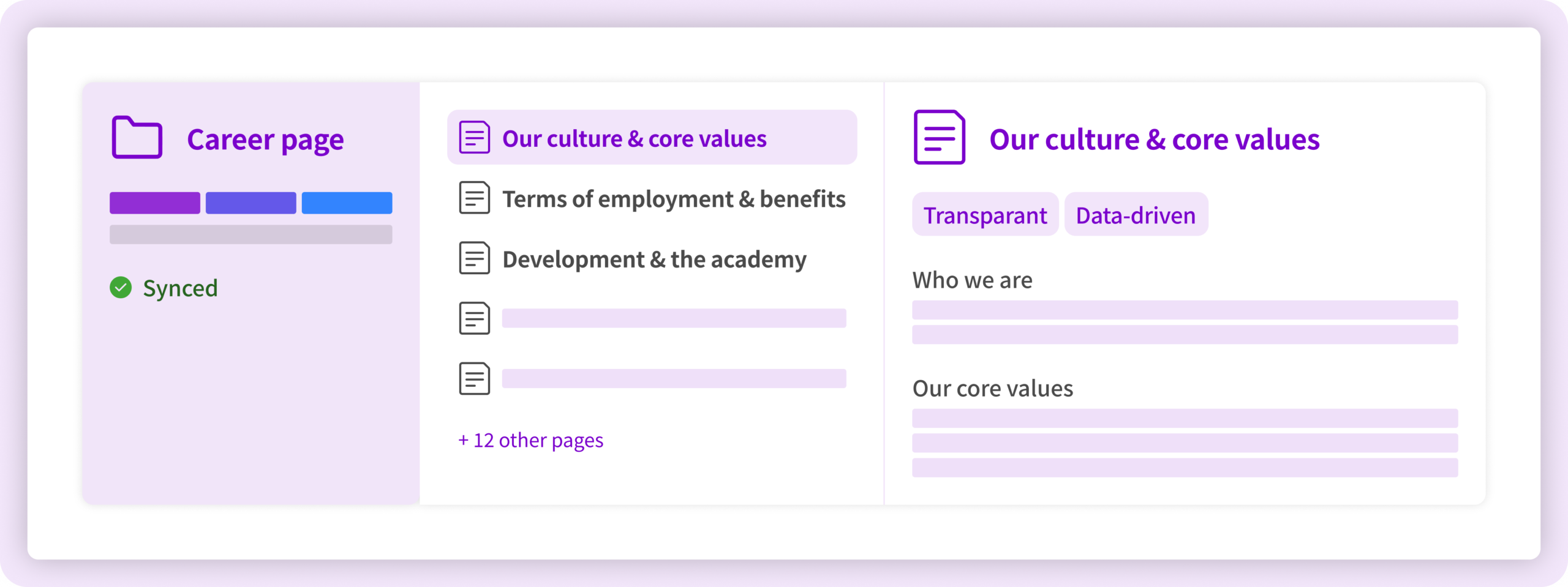The height and width of the screenshot is (587, 1568).
Task: Open Terms of employment & benefits page
Action: point(674,199)
